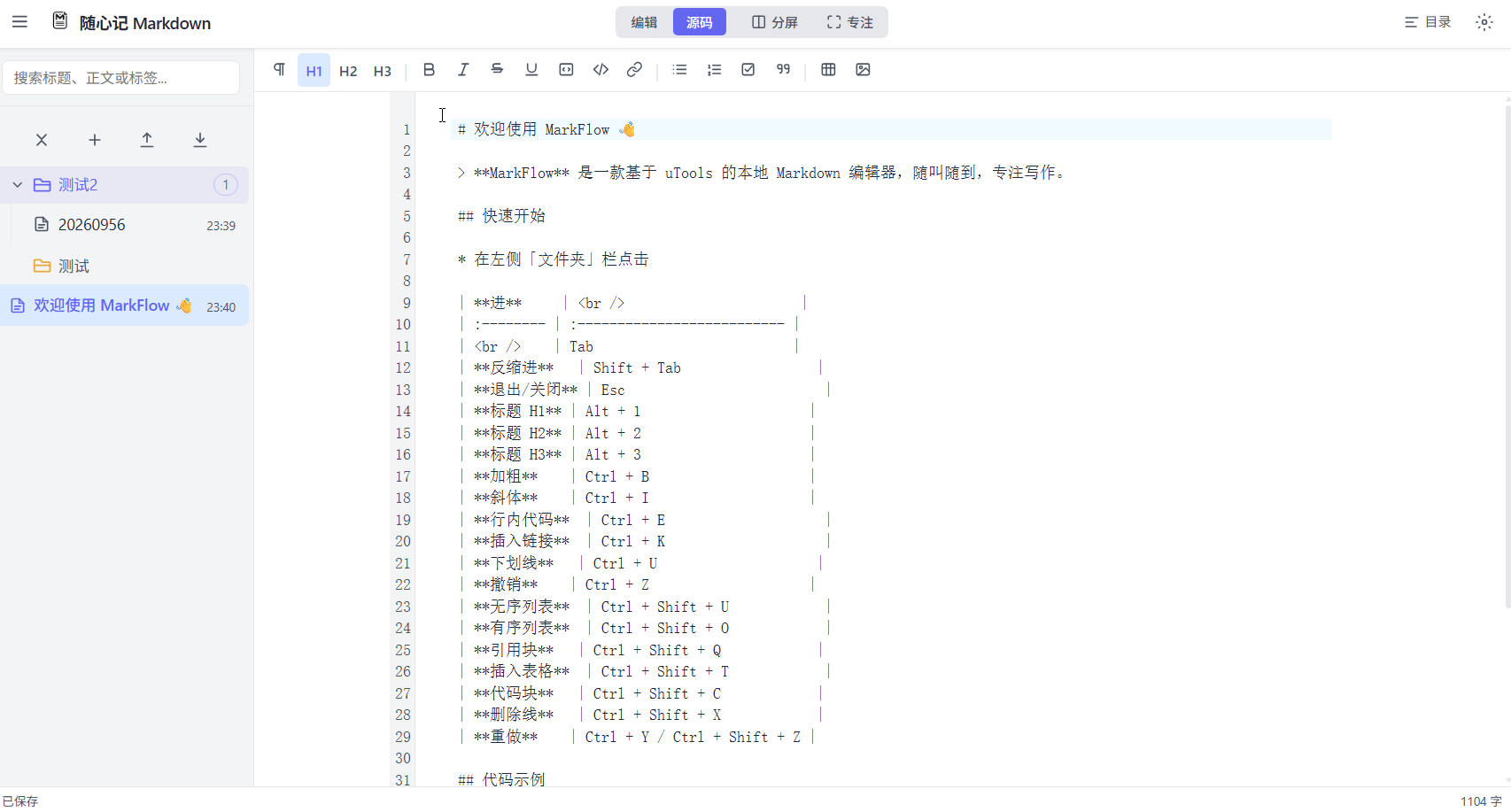Click the 'Shift + Tab' shortcut text
Image resolution: width=1511 pixels, height=812 pixels.
[637, 368]
